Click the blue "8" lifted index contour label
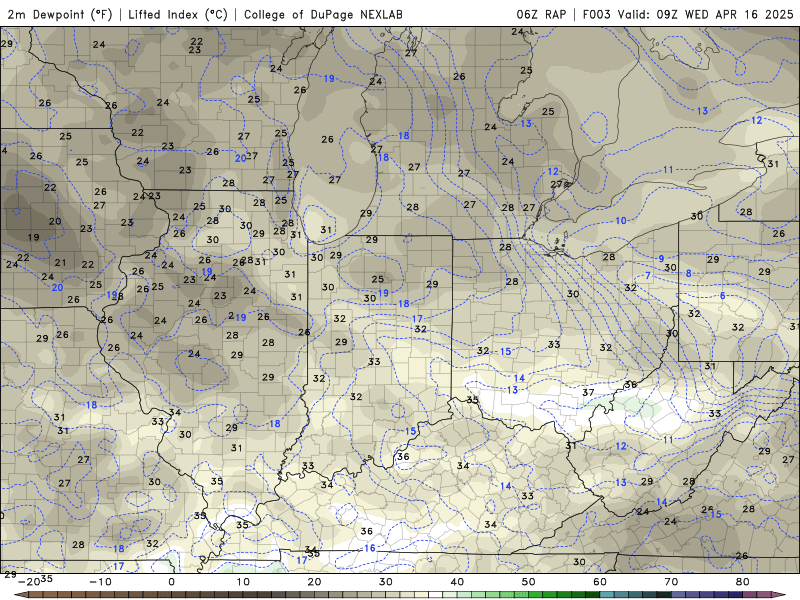 coord(688,273)
